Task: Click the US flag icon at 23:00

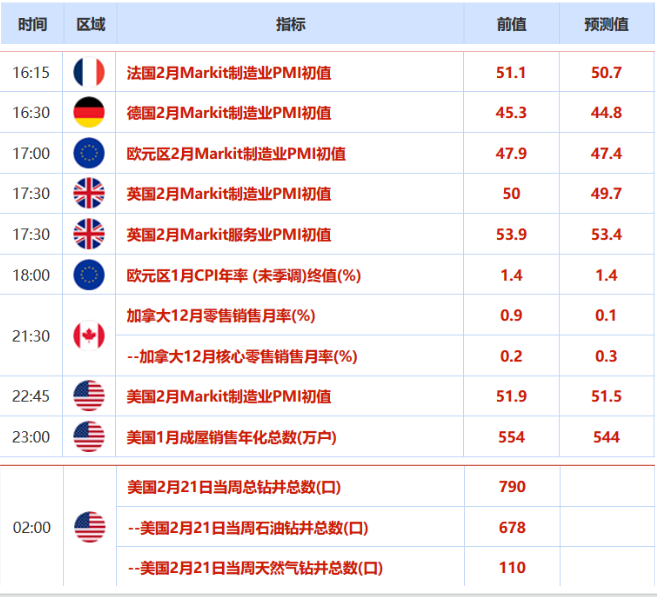Action: [x=89, y=436]
